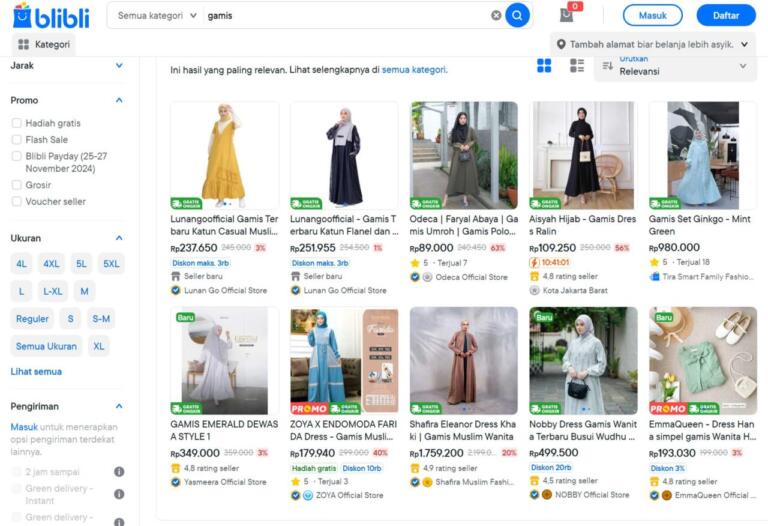Click the Masuk login button
The height and width of the screenshot is (526, 768).
pos(652,15)
